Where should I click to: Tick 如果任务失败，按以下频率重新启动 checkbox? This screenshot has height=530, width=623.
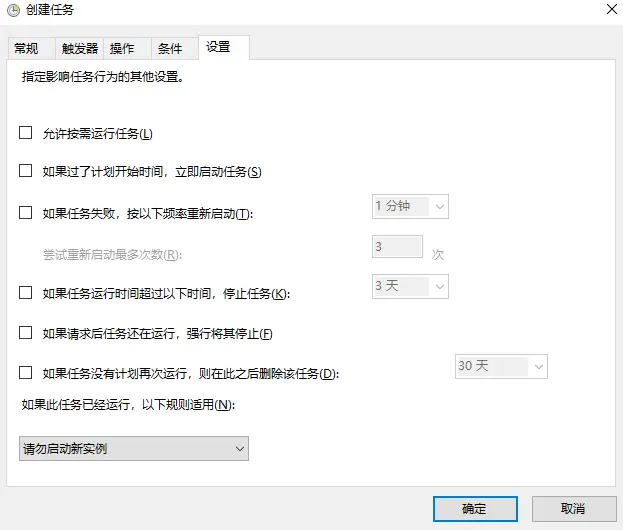[x=25, y=213]
